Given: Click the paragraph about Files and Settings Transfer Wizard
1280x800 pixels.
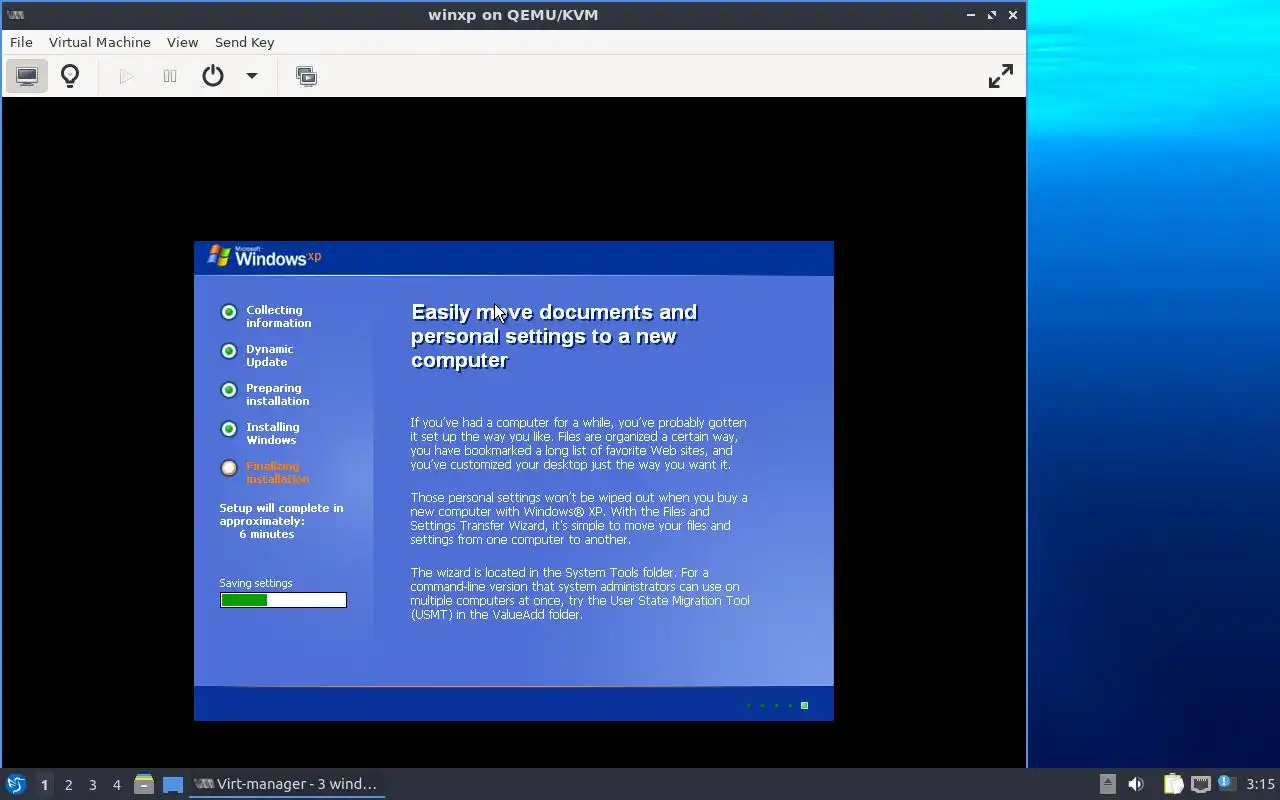Looking at the screenshot, I should (x=578, y=518).
